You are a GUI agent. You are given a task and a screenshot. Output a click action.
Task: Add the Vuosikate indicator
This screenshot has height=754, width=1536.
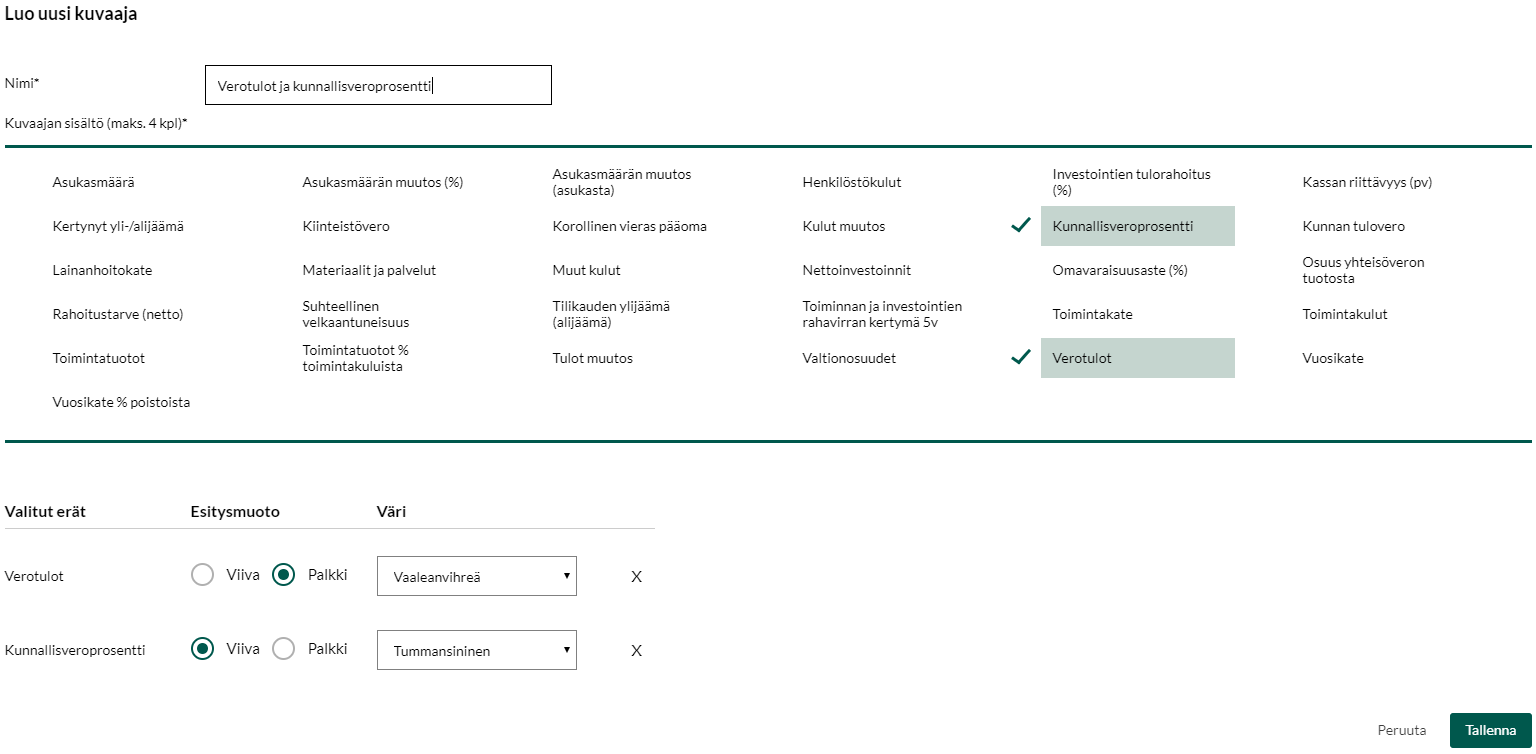coord(1332,358)
